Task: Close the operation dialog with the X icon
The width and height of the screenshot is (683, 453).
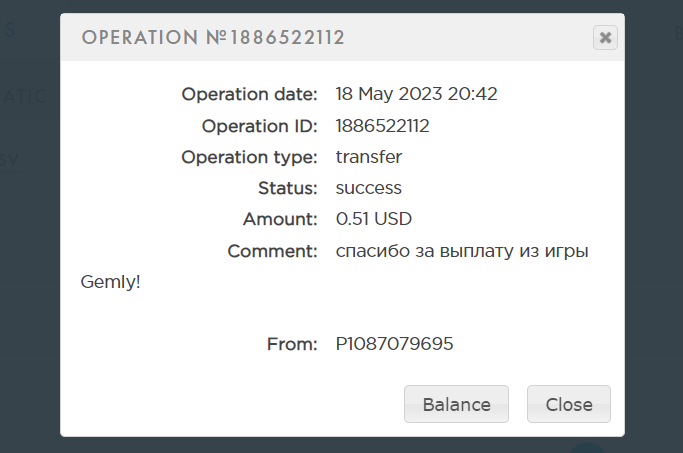Action: coord(605,38)
